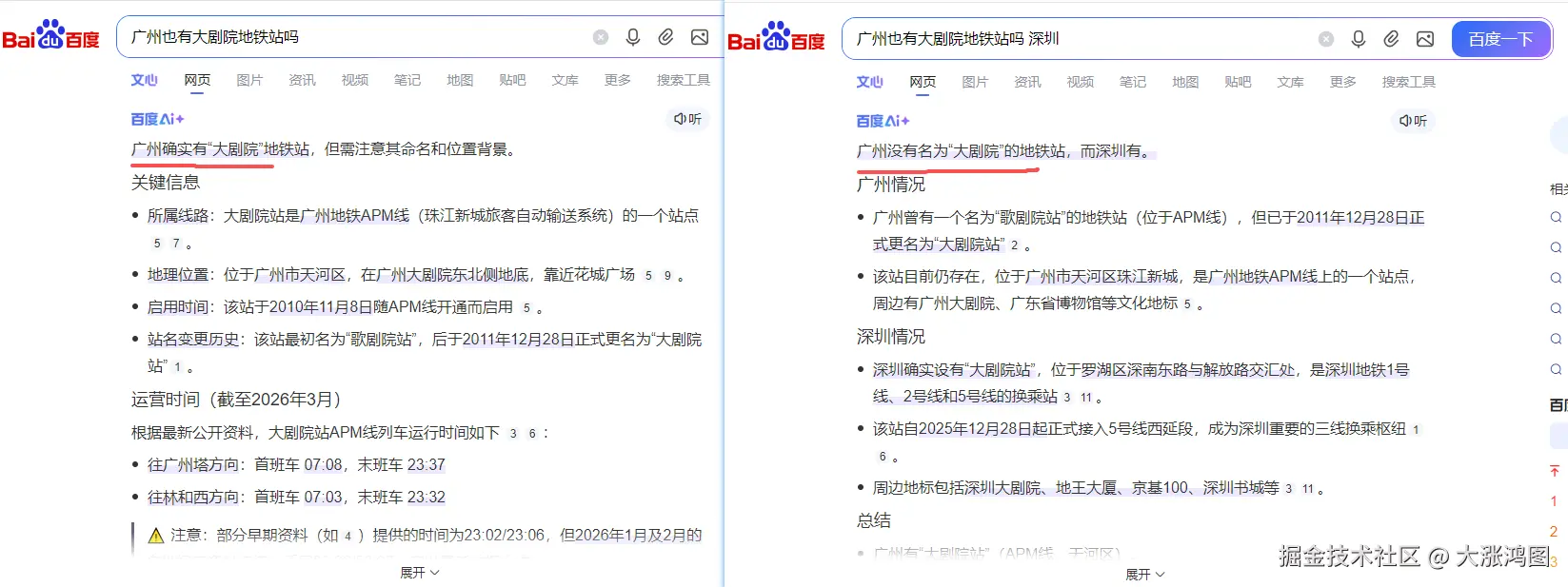
Task: Open citation 2 after 大剧院站 in right window
Action: [1014, 245]
